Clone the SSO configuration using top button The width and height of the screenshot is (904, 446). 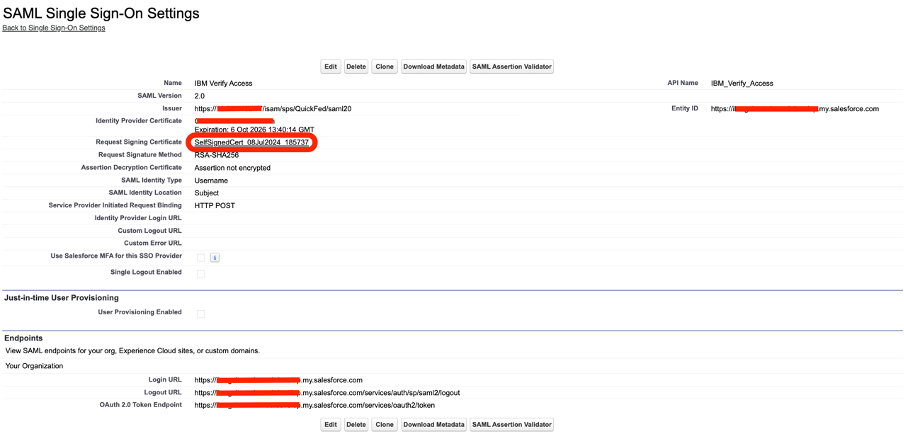point(384,67)
